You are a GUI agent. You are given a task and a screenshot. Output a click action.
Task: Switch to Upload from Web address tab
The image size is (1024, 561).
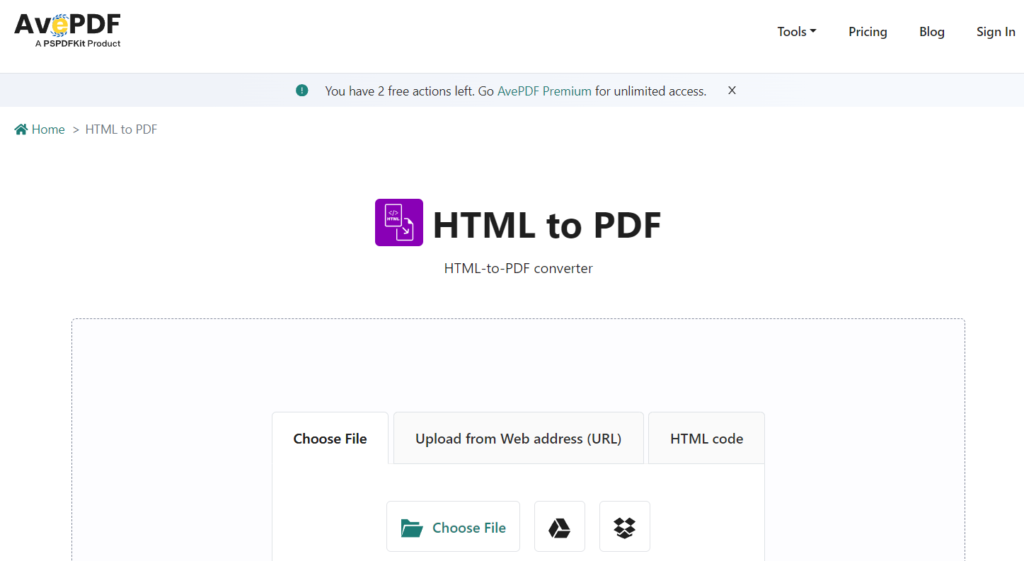518,439
